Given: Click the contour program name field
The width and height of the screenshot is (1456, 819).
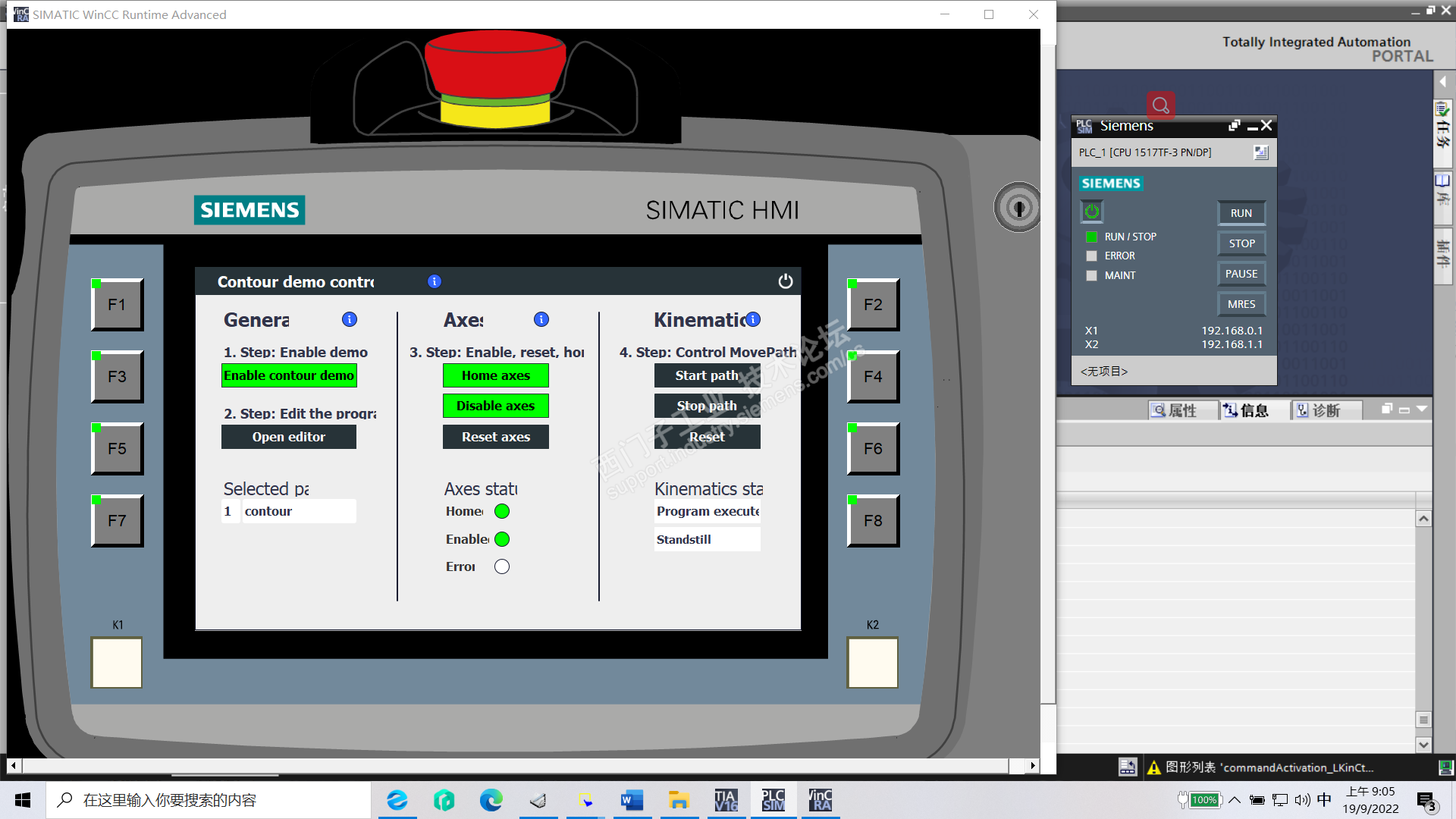Looking at the screenshot, I should click(x=299, y=511).
